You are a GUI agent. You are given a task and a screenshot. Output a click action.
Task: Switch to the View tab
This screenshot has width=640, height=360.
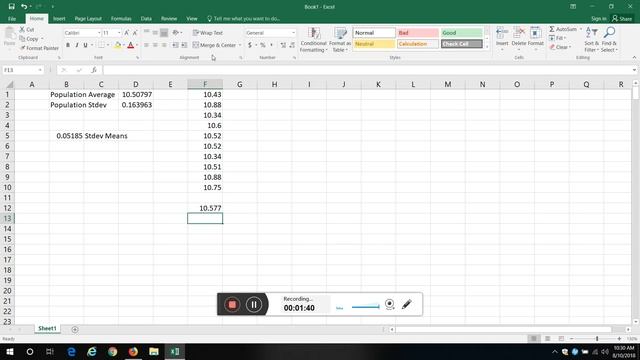192,19
